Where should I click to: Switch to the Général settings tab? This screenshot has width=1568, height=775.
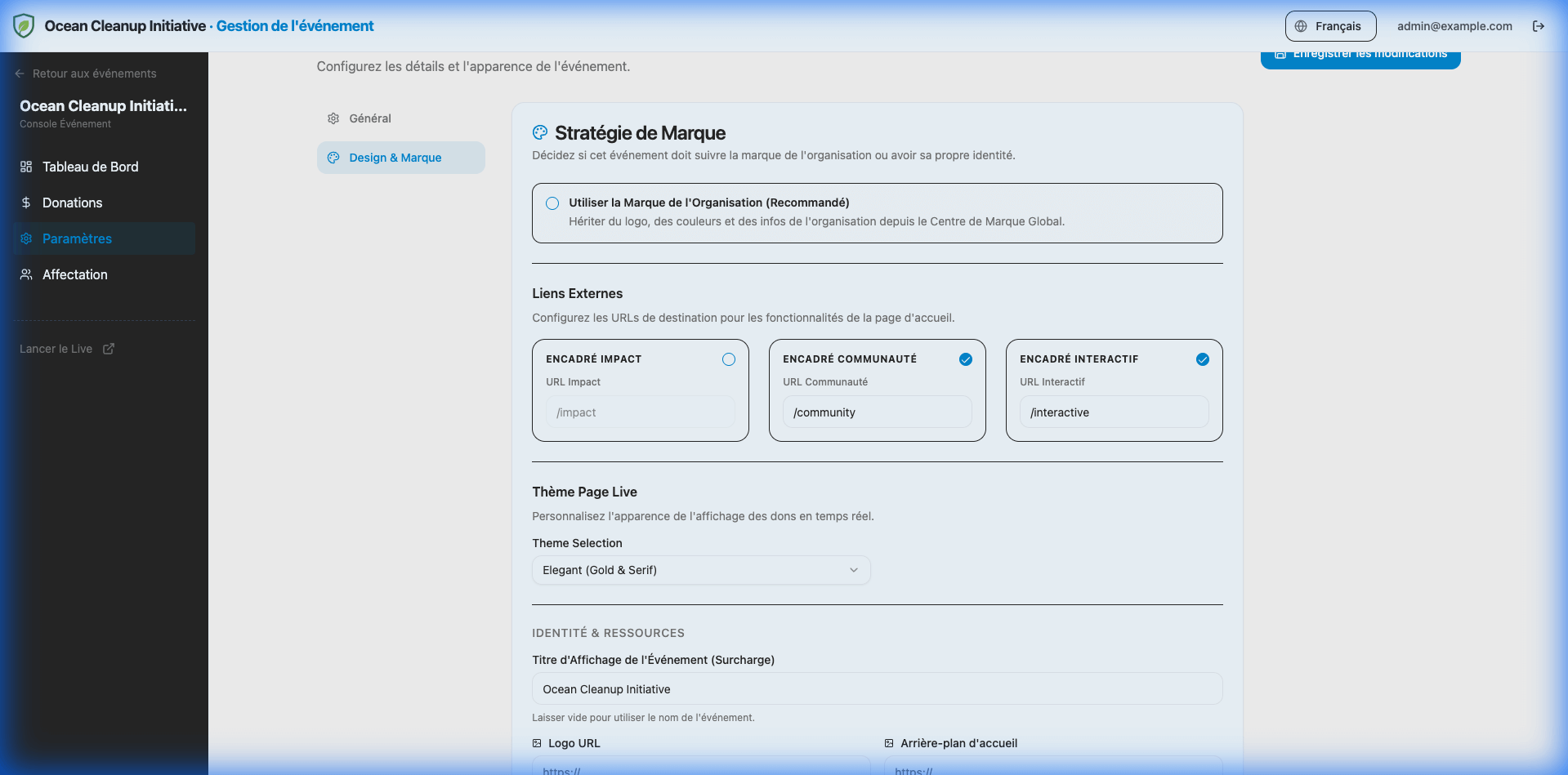[369, 118]
